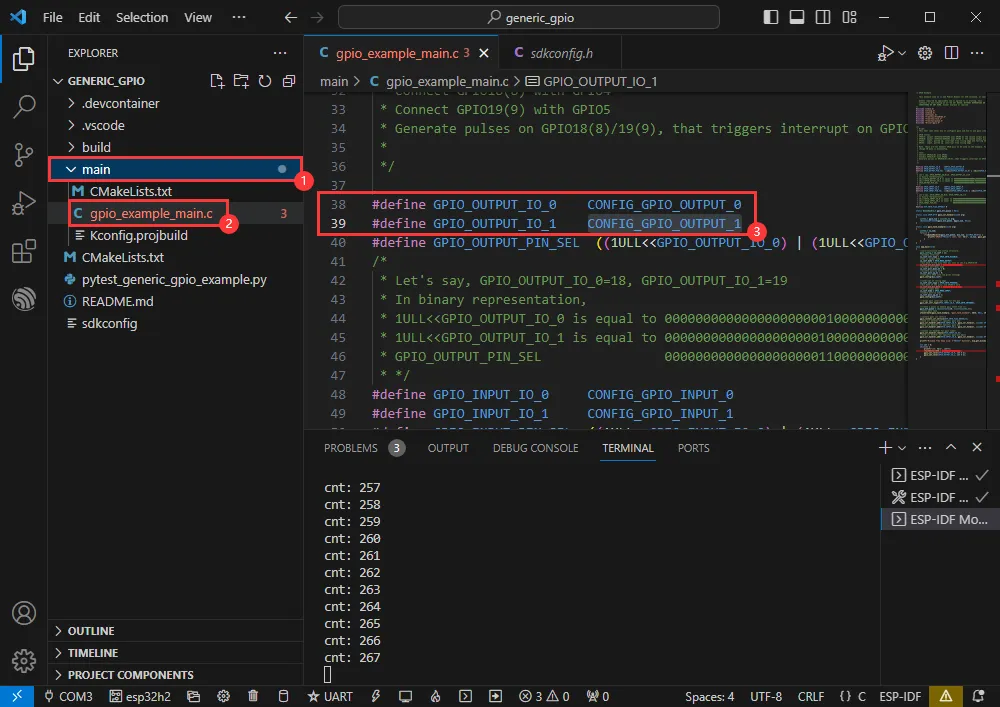Click COM3 port selector in status bar

coord(68,696)
